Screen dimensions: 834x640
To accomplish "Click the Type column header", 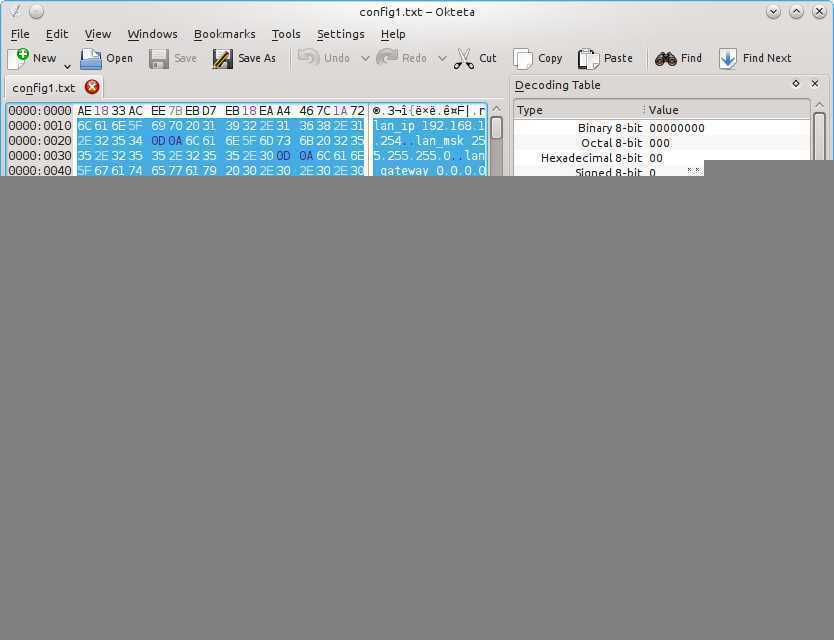I will pyautogui.click(x=579, y=110).
